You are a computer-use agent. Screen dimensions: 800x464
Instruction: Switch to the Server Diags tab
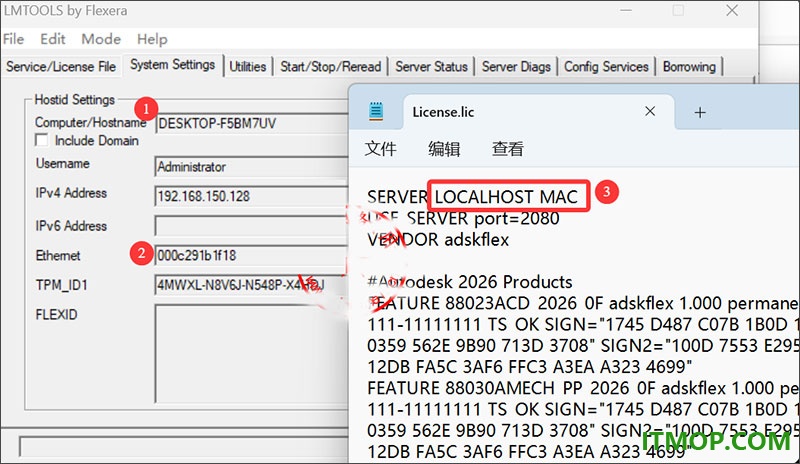[516, 66]
